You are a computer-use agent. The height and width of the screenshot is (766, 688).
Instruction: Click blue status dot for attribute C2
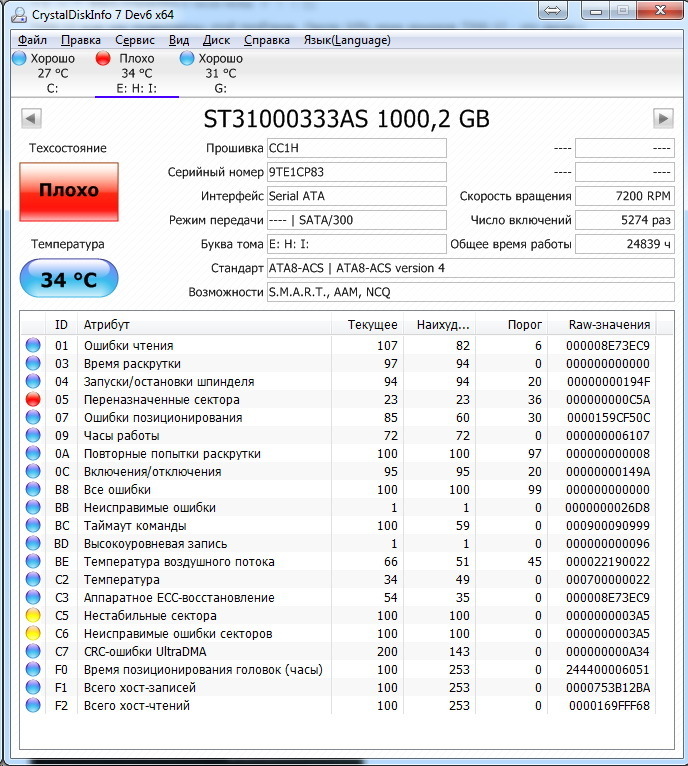33,579
